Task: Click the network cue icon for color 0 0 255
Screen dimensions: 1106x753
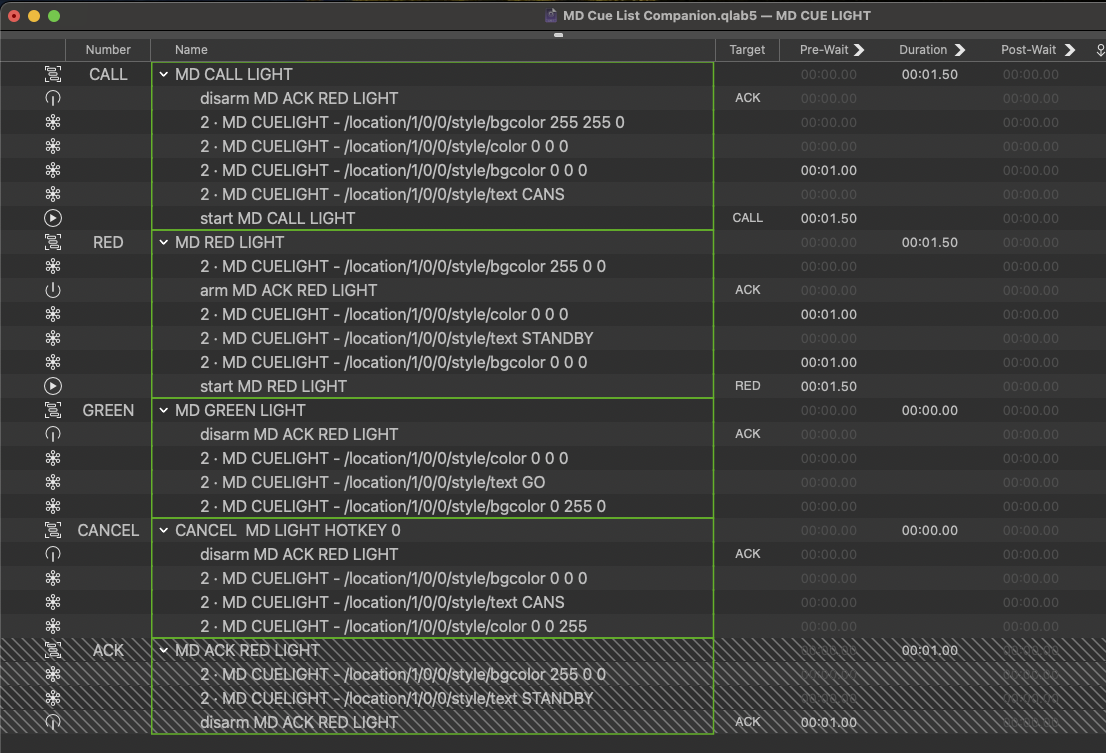Action: 53,626
